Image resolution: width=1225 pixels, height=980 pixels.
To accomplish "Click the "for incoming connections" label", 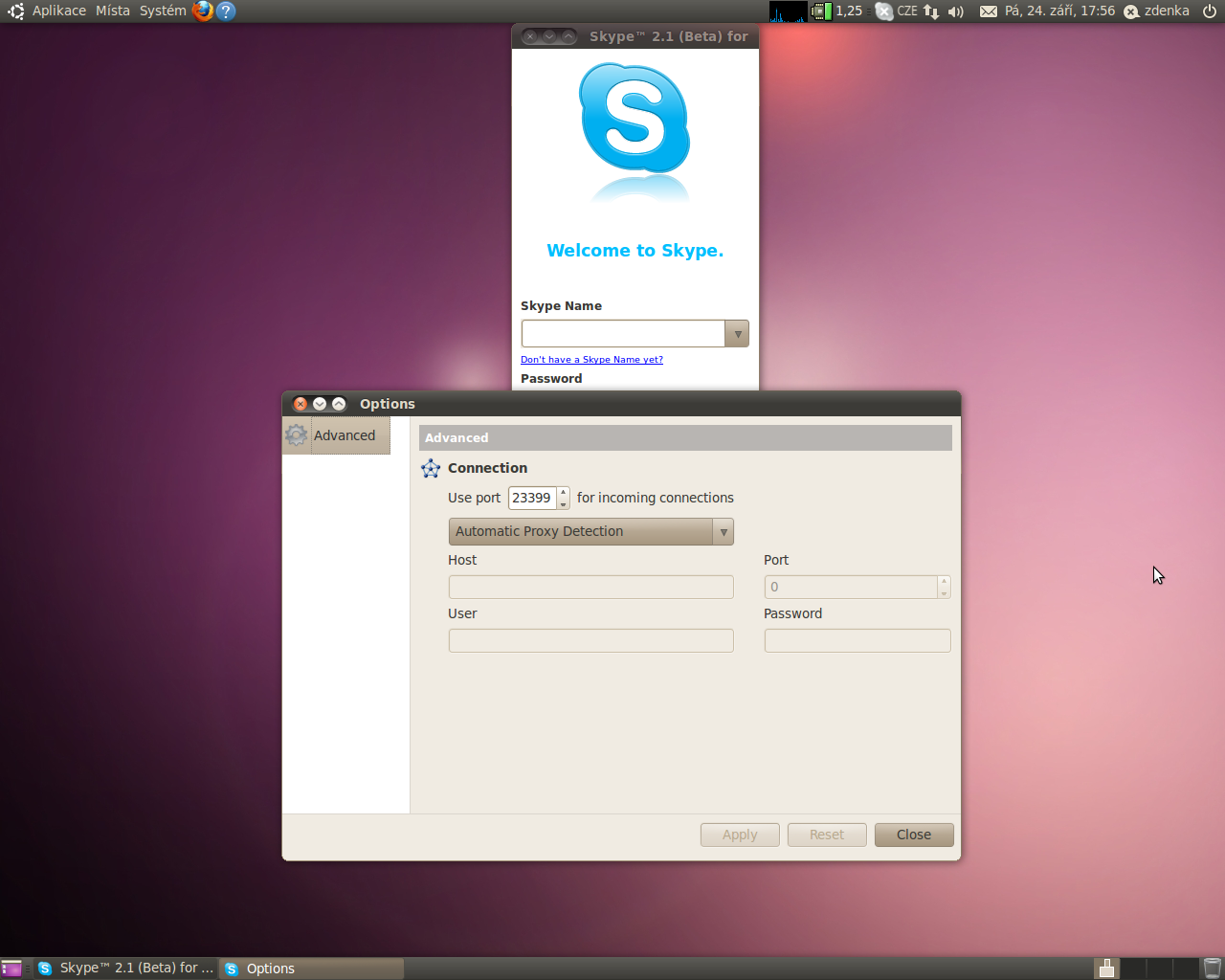I will click(656, 498).
